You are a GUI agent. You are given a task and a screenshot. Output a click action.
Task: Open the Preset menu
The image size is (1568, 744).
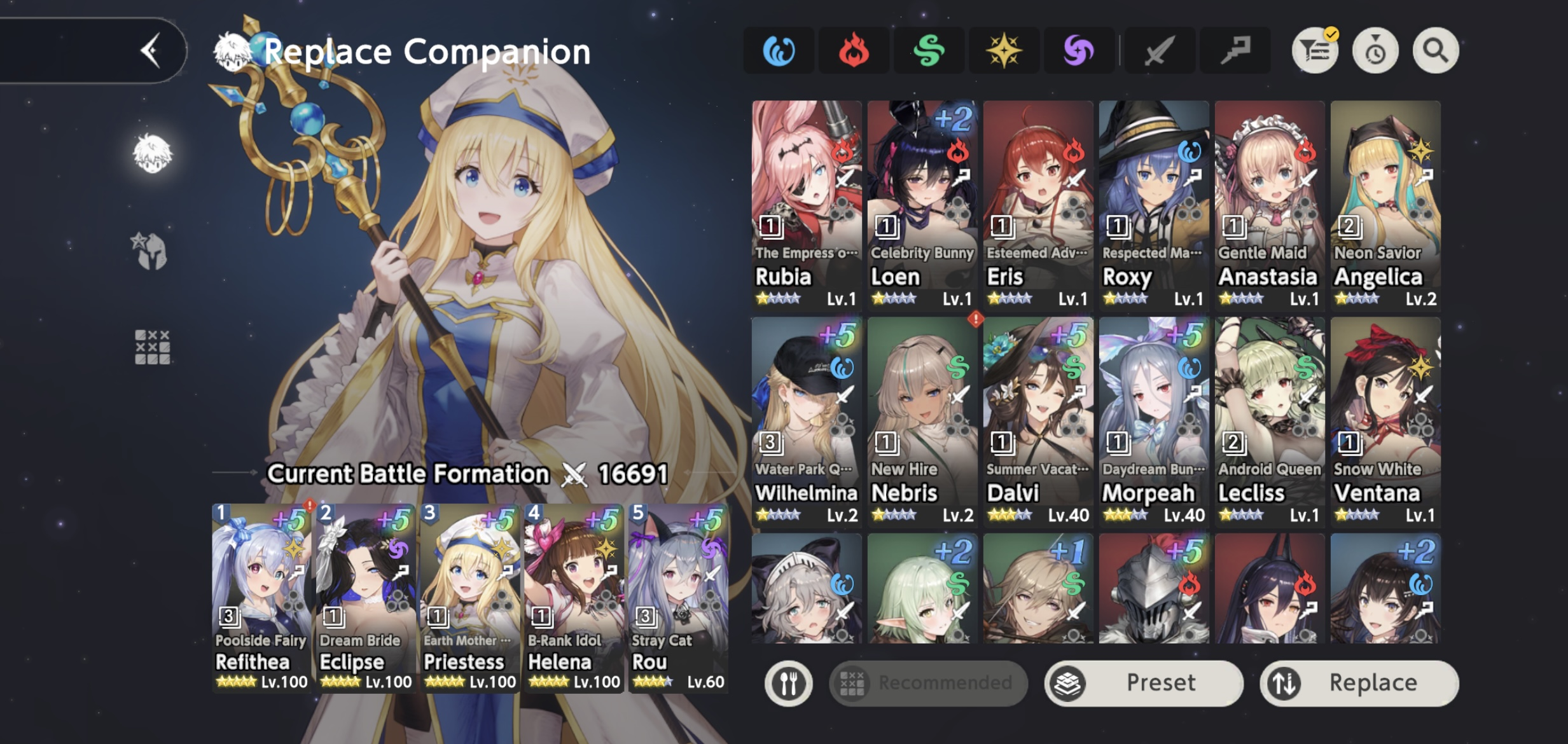[x=1144, y=684]
